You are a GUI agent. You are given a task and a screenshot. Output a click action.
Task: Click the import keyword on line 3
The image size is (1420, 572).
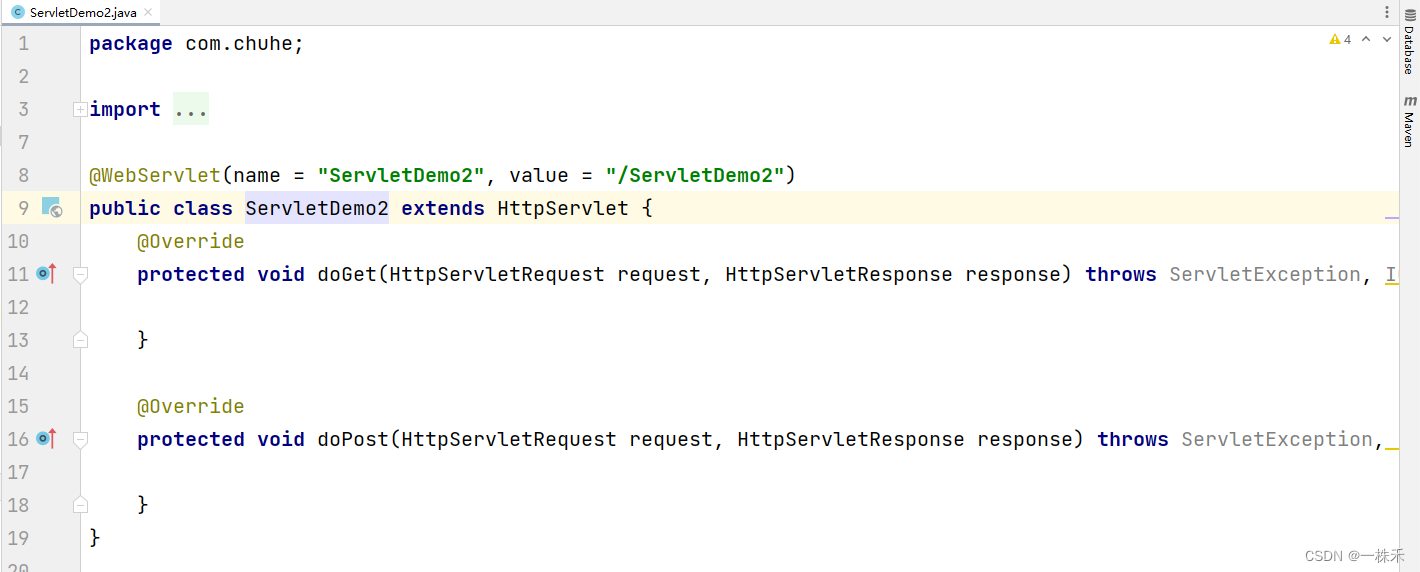tap(125, 109)
